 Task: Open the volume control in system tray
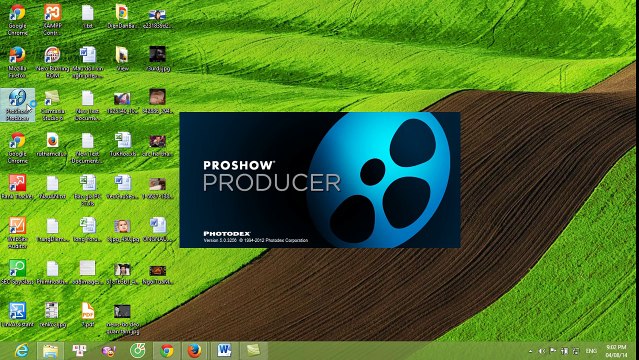(x=542, y=351)
